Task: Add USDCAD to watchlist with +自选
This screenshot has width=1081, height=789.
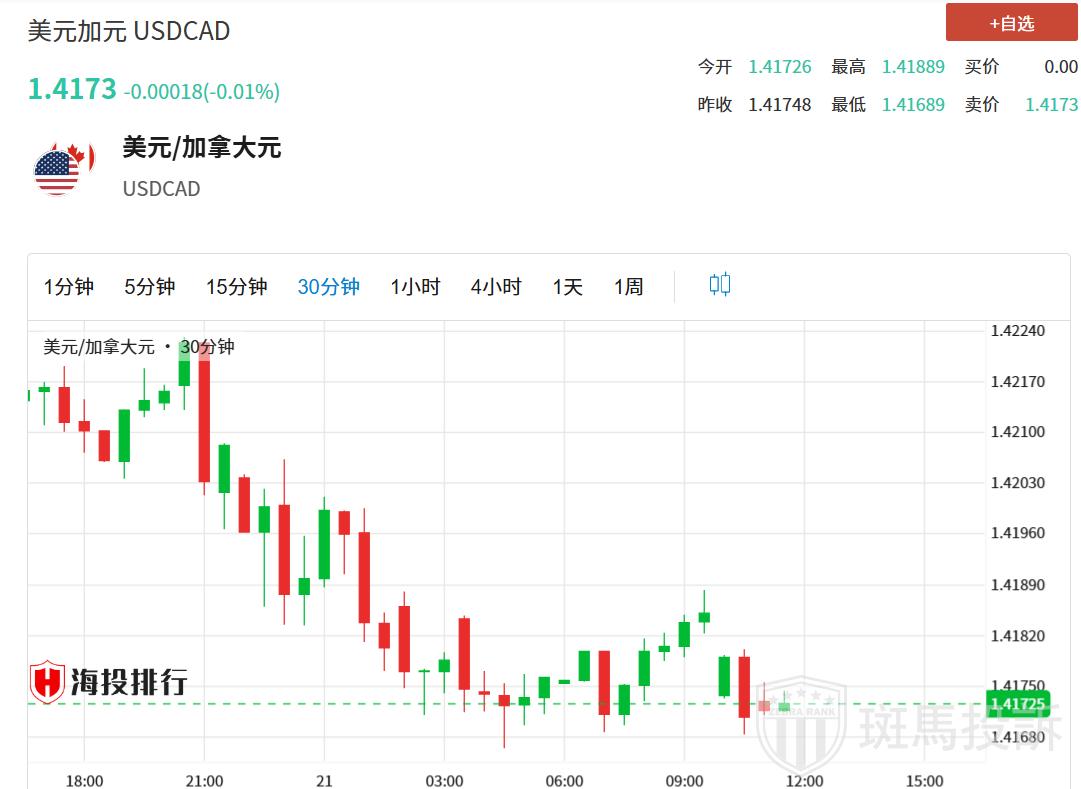Action: (1011, 23)
